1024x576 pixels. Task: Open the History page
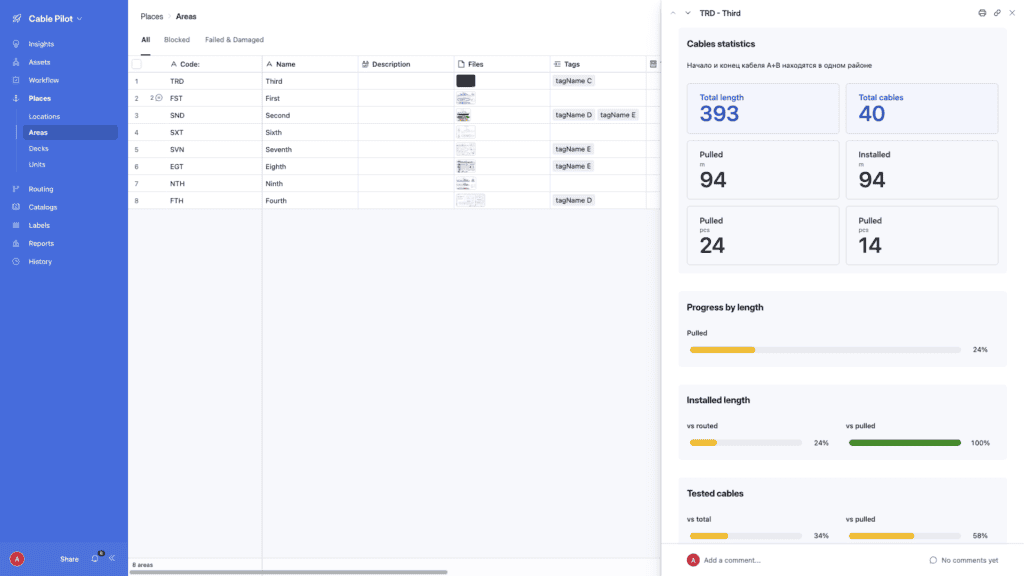click(40, 262)
